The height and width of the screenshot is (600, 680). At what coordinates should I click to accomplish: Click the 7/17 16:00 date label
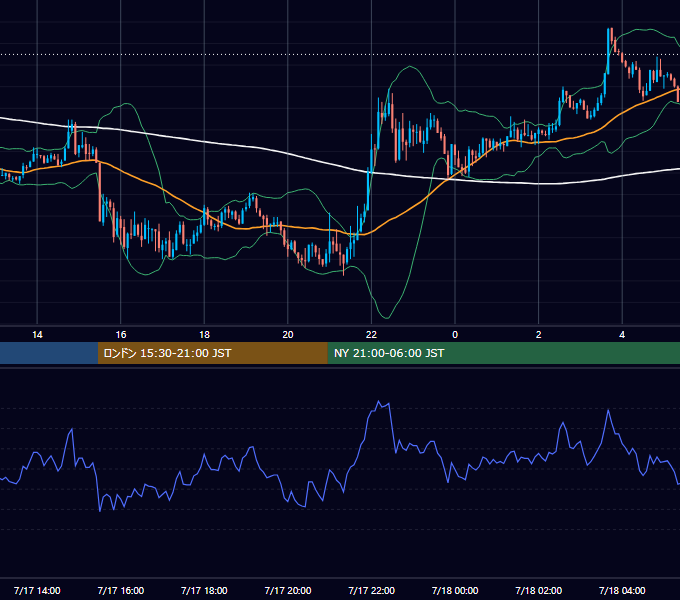tap(121, 590)
